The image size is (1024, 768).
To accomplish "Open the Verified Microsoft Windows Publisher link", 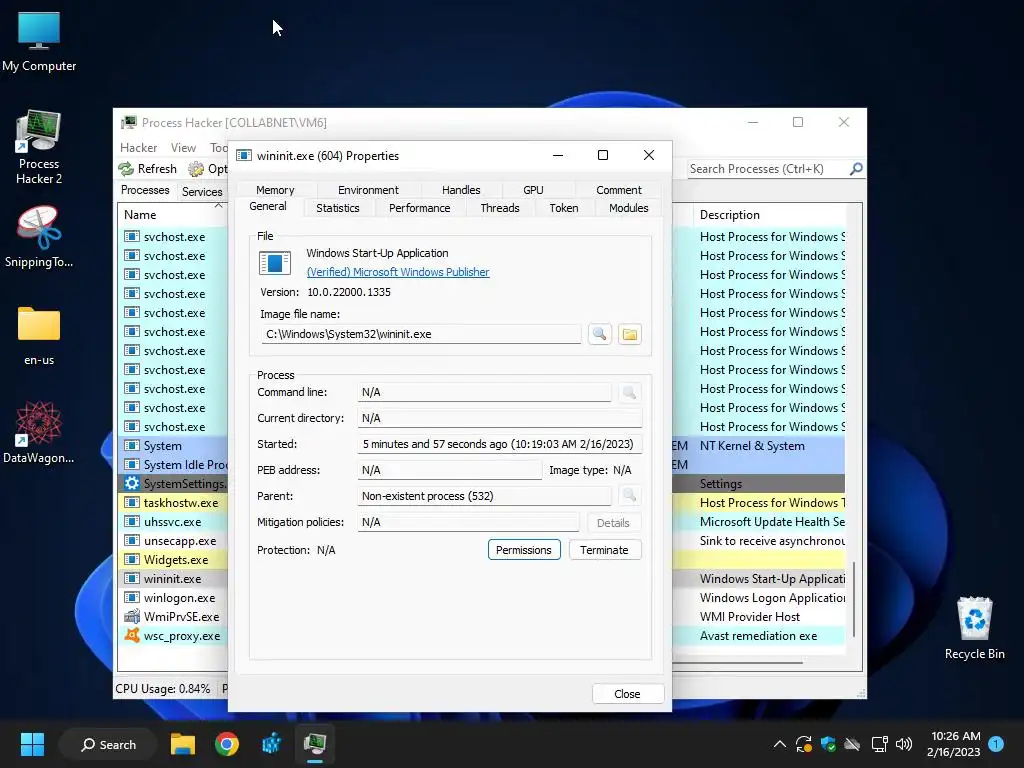I will click(398, 272).
